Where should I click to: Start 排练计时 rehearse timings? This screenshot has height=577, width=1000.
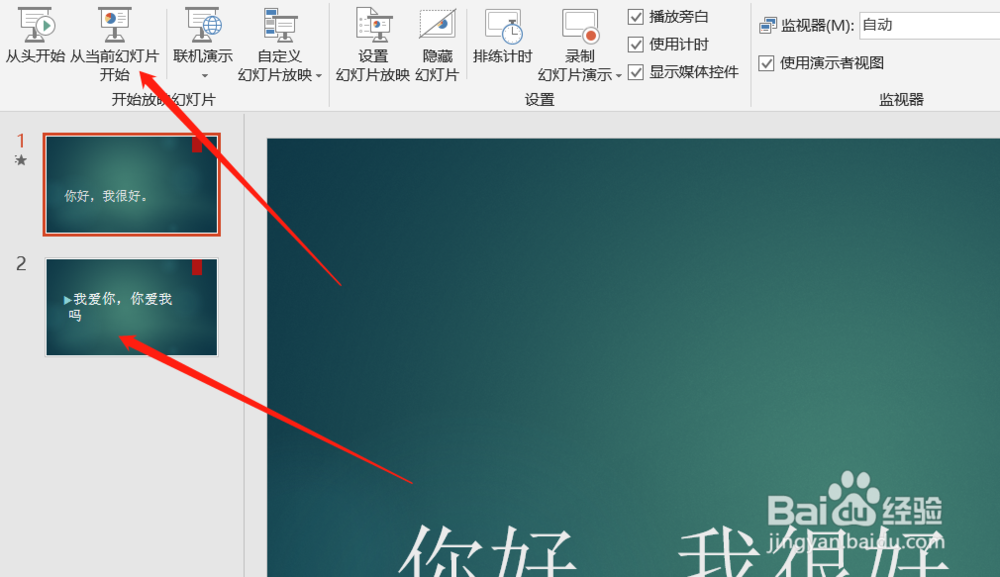tap(503, 35)
